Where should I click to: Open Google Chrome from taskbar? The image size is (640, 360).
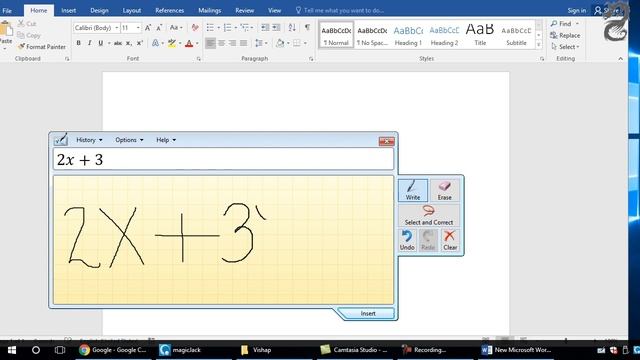112,350
